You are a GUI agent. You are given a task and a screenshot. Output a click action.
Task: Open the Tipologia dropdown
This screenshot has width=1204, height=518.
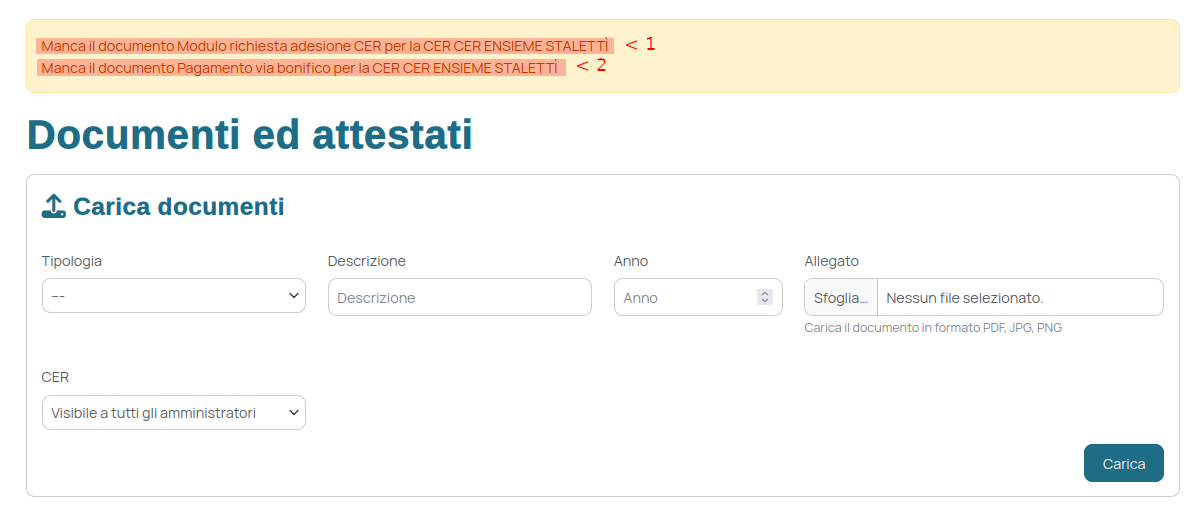(x=174, y=296)
